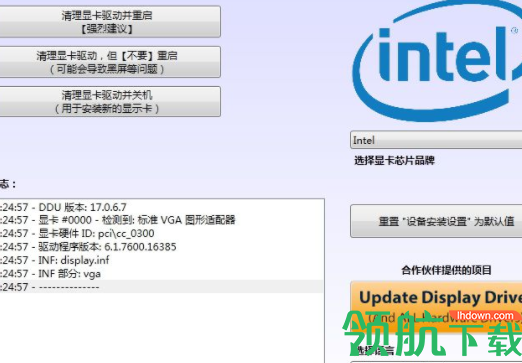The width and height of the screenshot is (522, 363).
Task: Select log line 检测到: 标准 VGA 图形适配器
Action: click(x=161, y=220)
